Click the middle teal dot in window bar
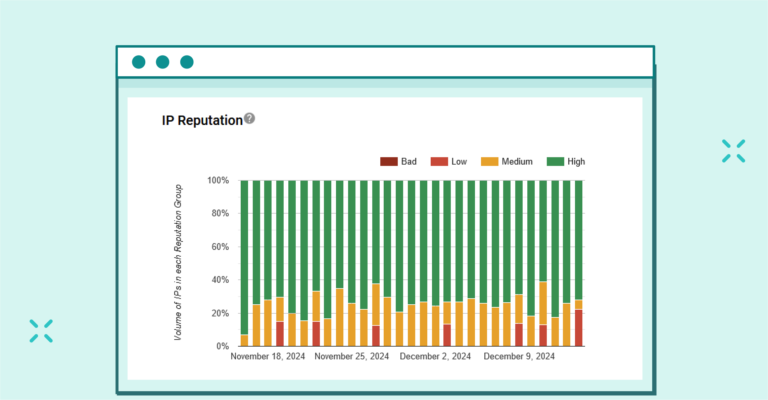 point(162,62)
